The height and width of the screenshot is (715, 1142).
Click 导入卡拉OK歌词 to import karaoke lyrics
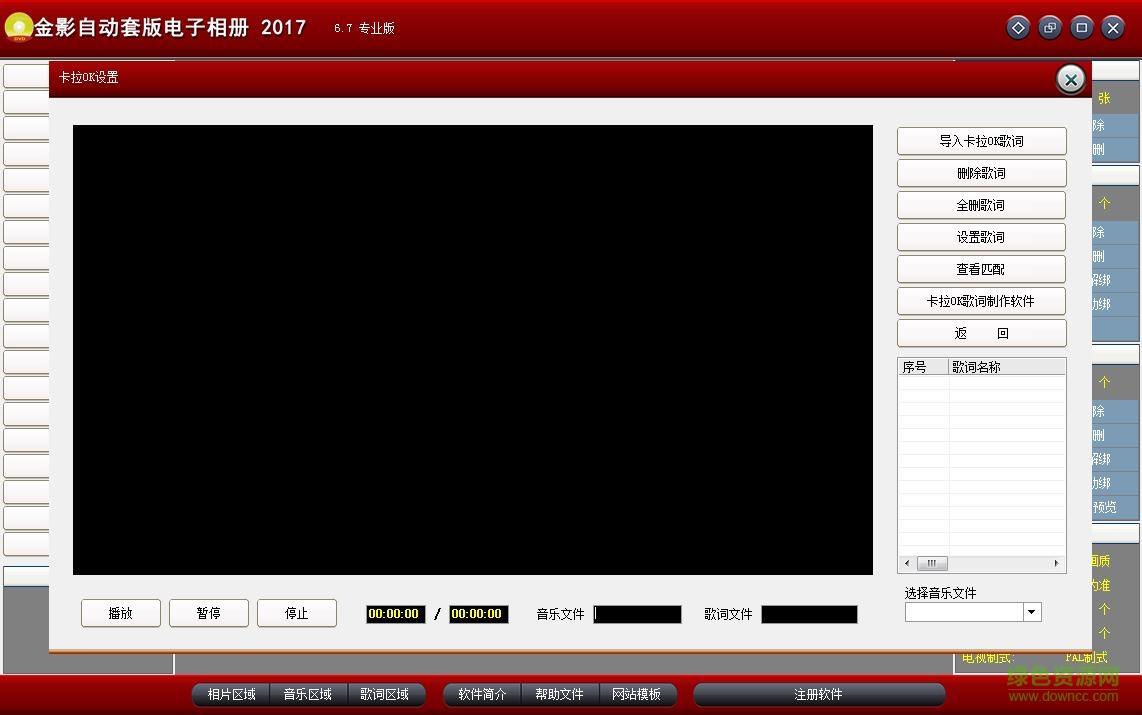pyautogui.click(x=981, y=140)
